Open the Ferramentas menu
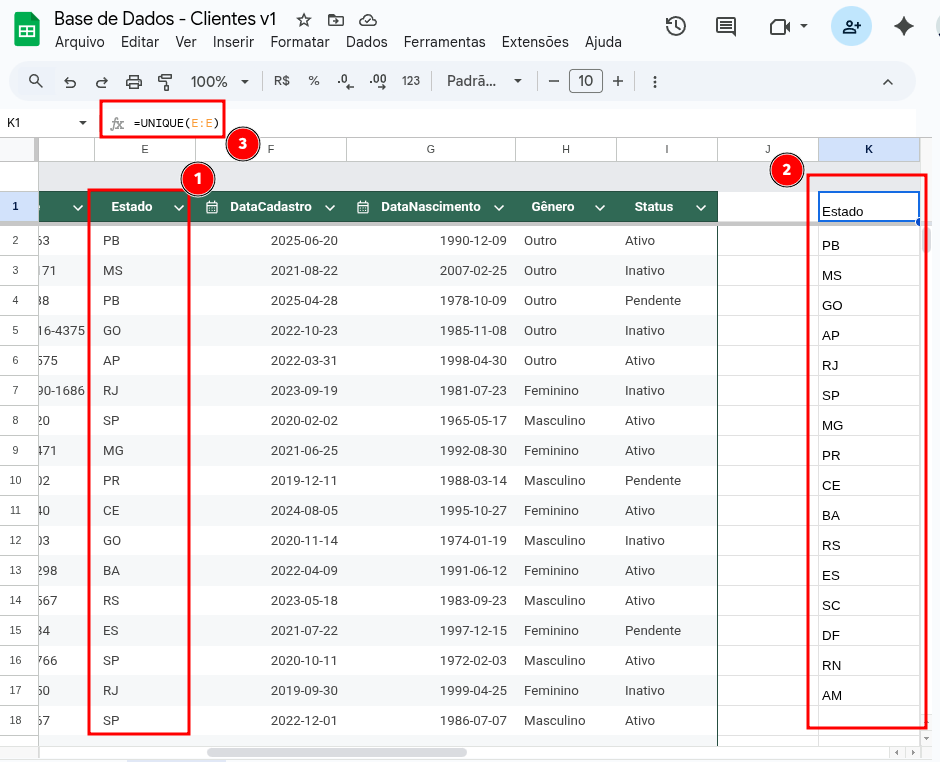 (444, 42)
